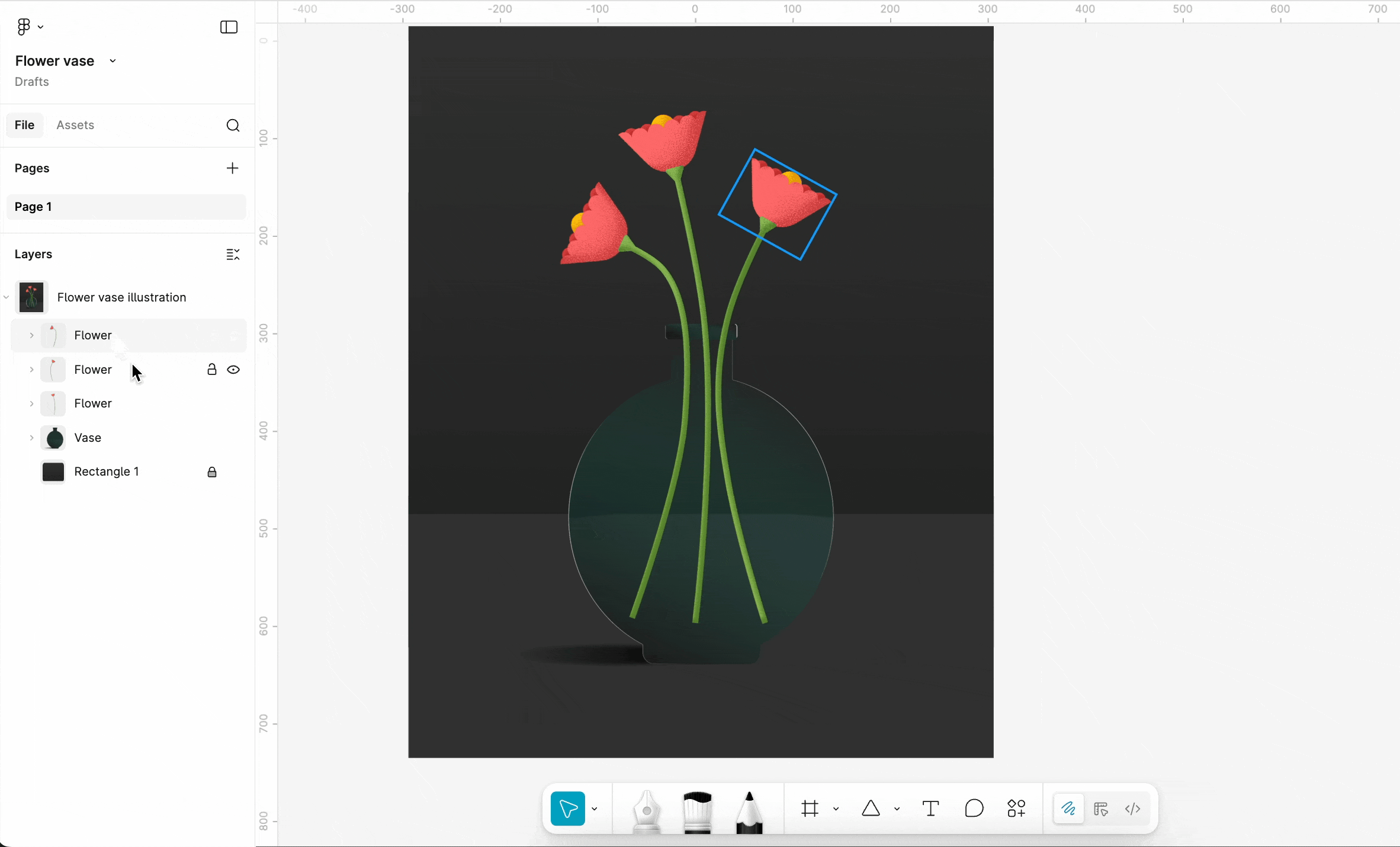Toggle visibility eye of second Flower layer
1400x847 pixels.
(x=233, y=370)
